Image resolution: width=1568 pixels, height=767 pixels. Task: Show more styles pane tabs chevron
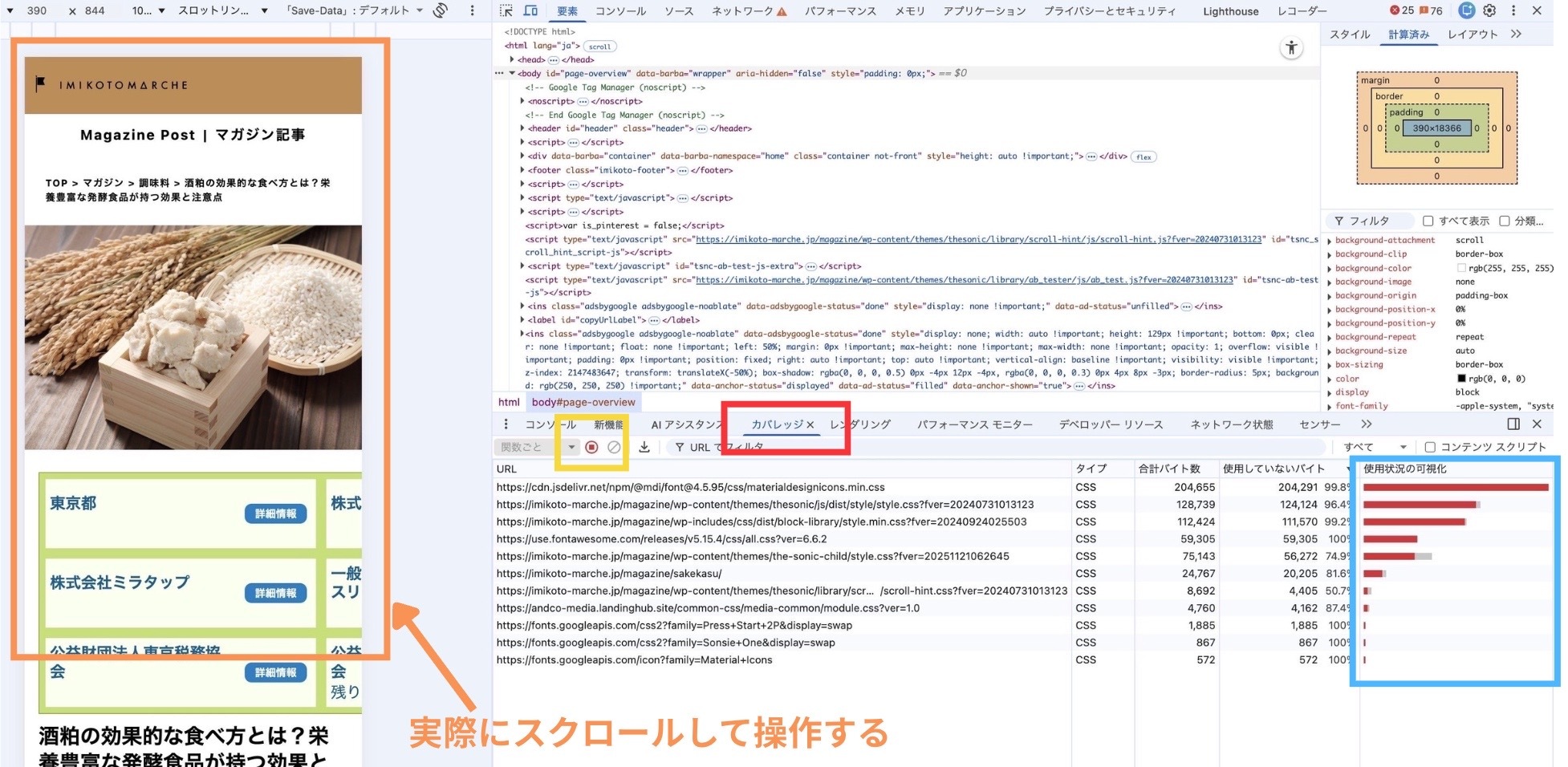click(1516, 34)
